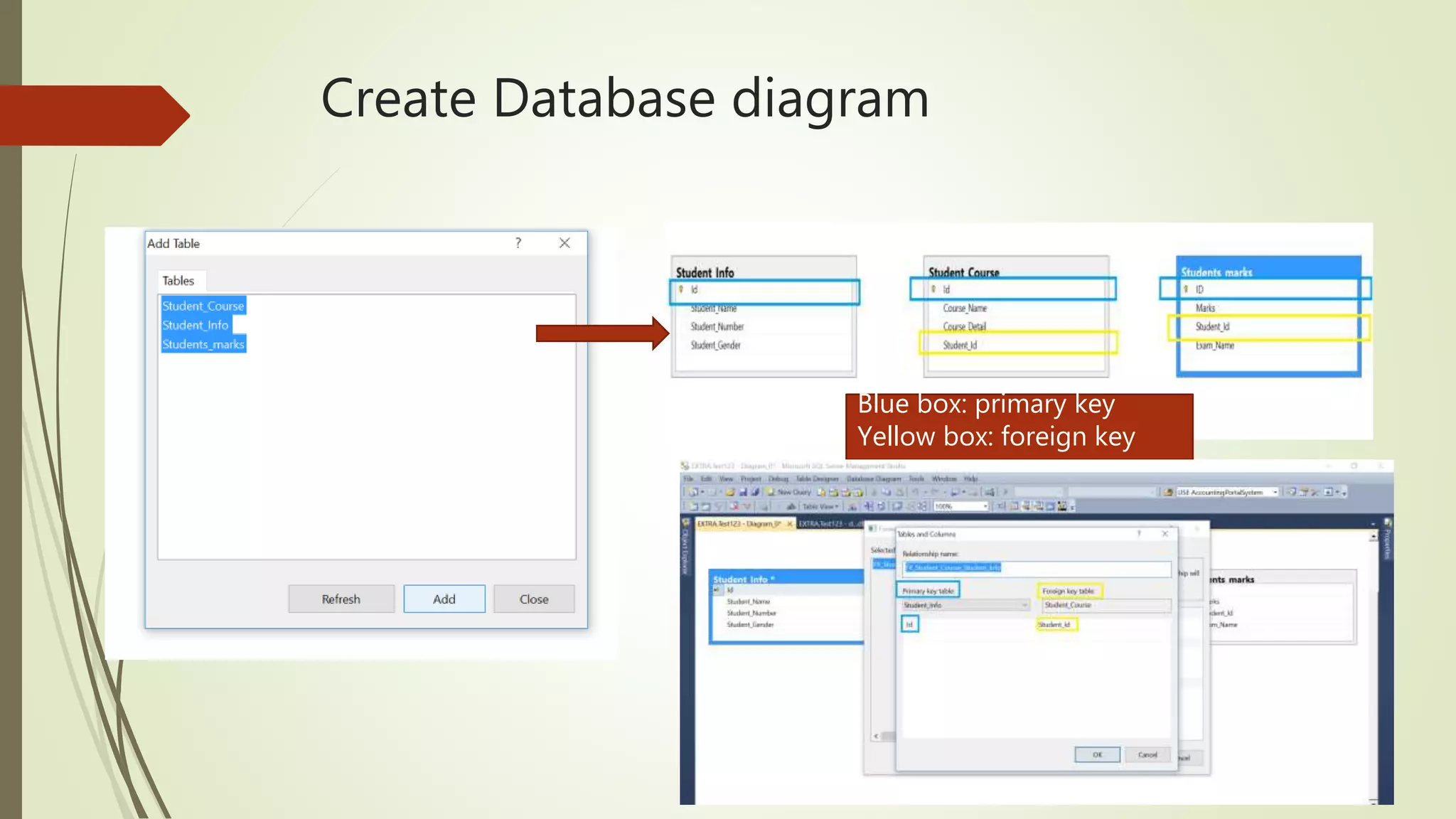Select Student_Course in Add Table list
The height and width of the screenshot is (819, 1456).
pos(203,306)
